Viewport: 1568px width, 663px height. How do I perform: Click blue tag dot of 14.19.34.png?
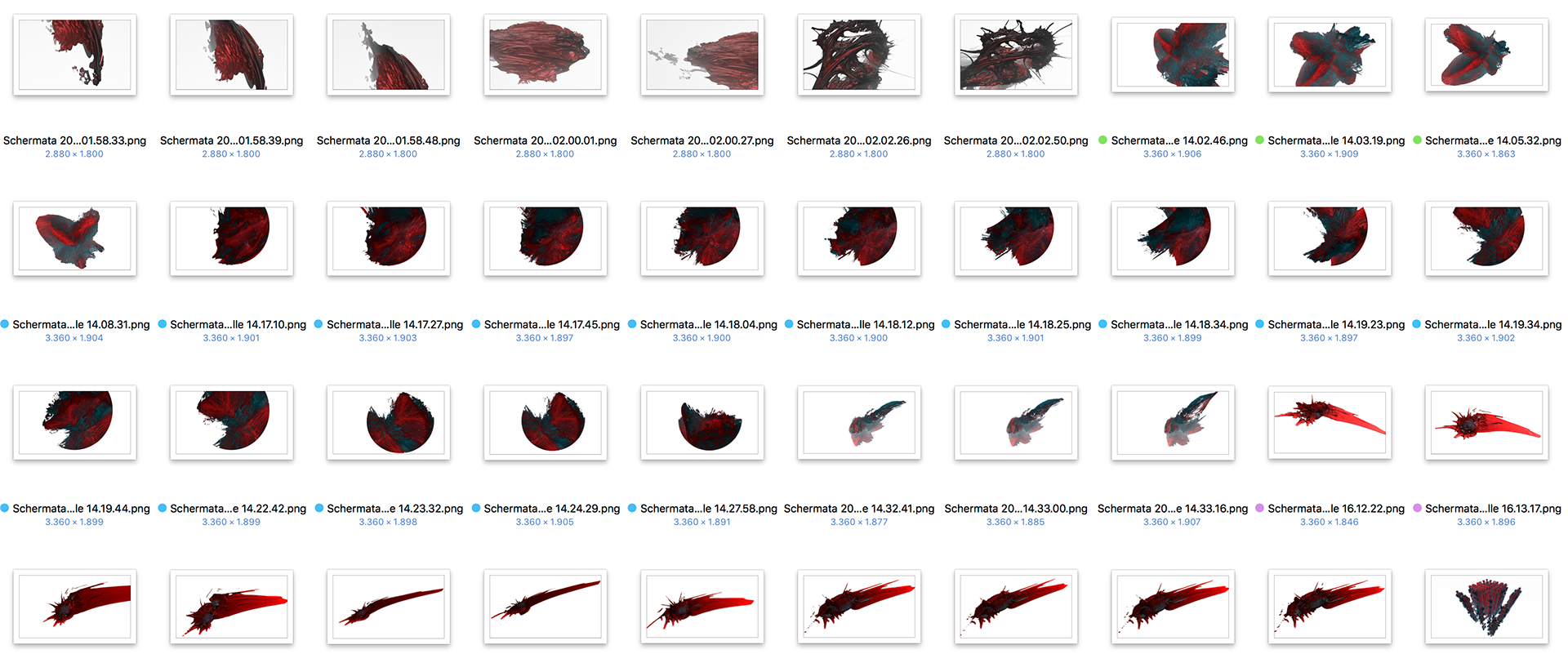tap(1417, 324)
